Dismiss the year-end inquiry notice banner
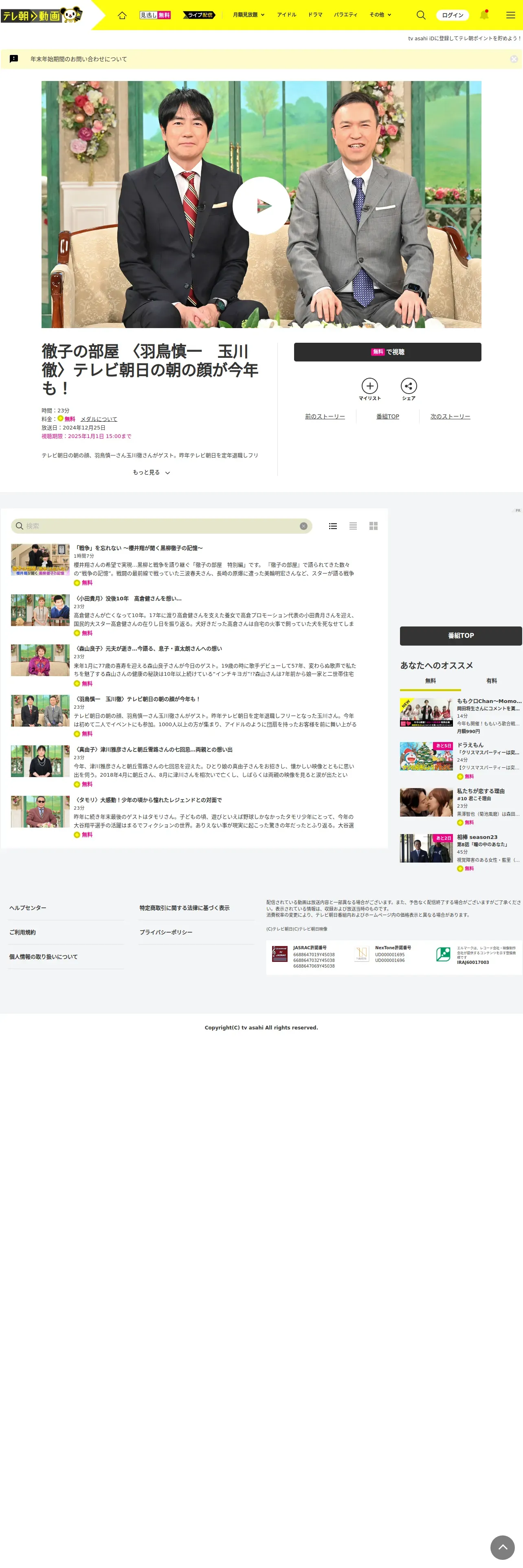The height and width of the screenshot is (1568, 523). tap(514, 59)
